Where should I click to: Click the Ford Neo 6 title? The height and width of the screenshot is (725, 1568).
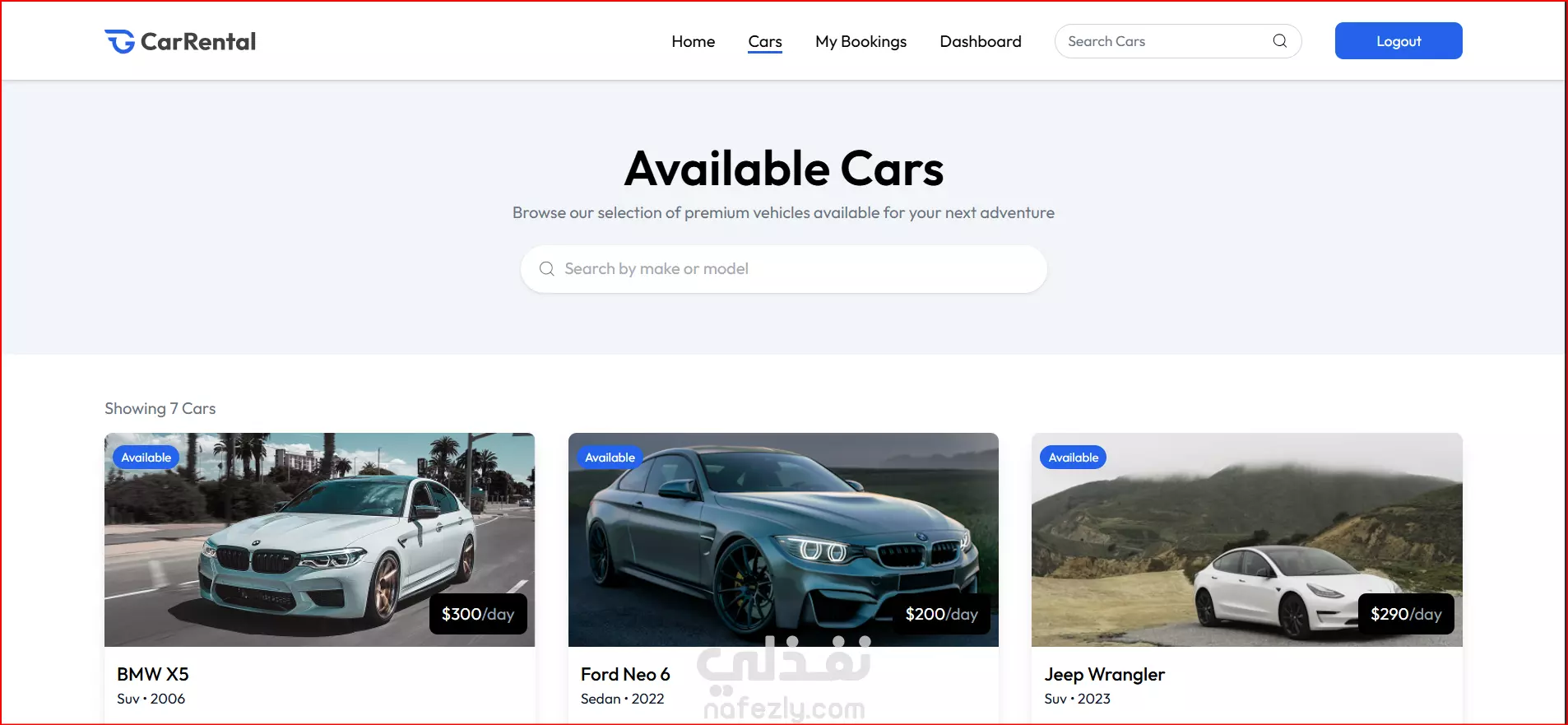click(x=625, y=674)
